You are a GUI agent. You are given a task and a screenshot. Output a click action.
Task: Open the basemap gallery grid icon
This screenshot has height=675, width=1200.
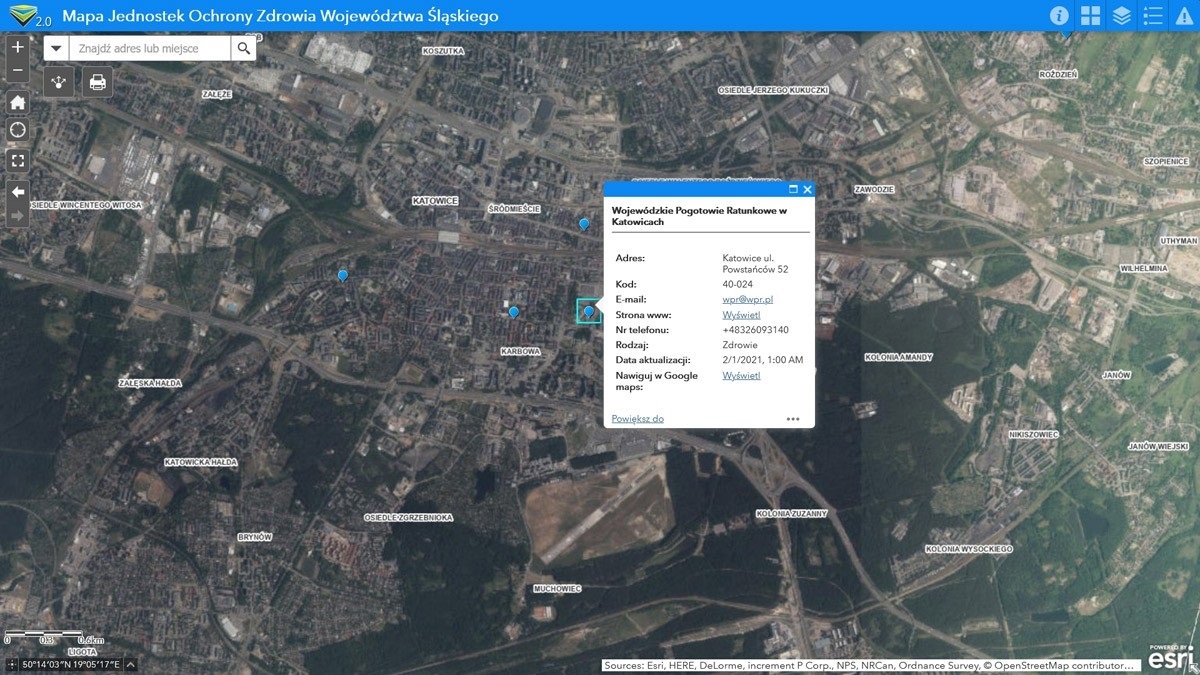[1090, 16]
